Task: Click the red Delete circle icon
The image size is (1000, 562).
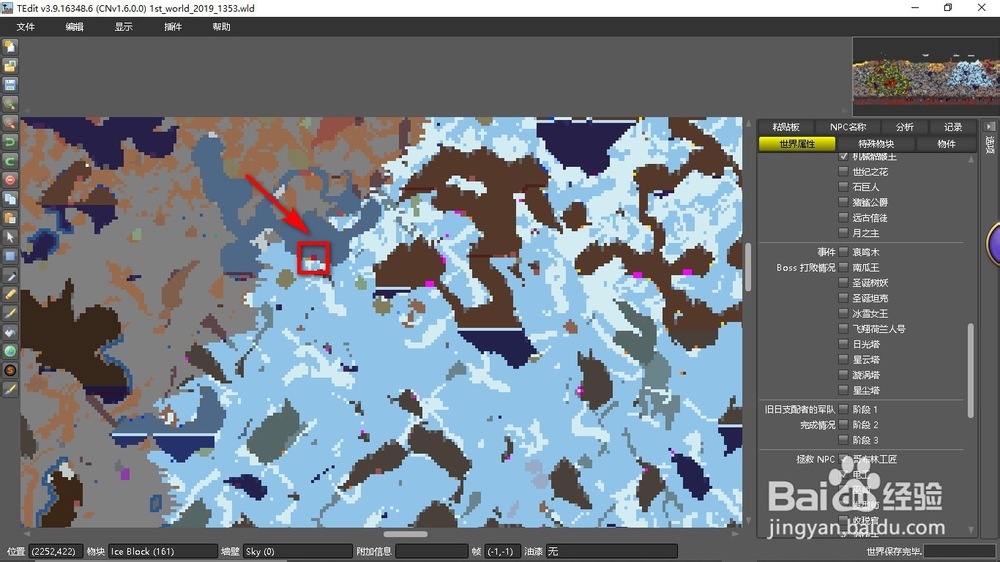Action: (x=10, y=180)
